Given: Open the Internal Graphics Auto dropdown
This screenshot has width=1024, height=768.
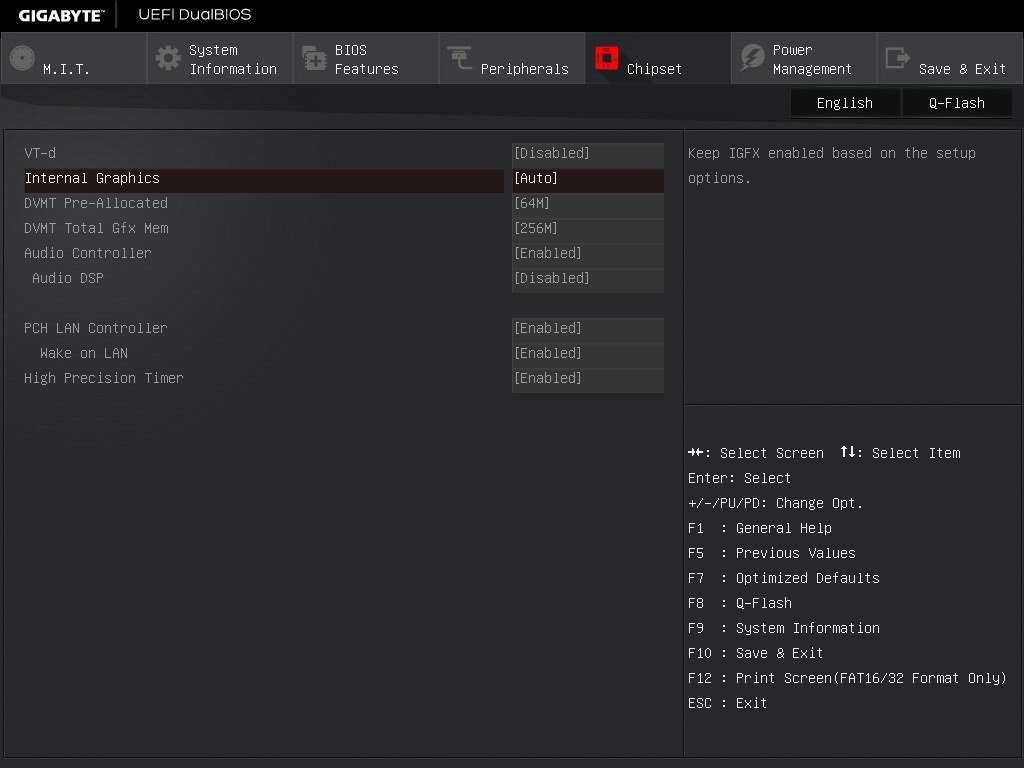Looking at the screenshot, I should point(587,179).
